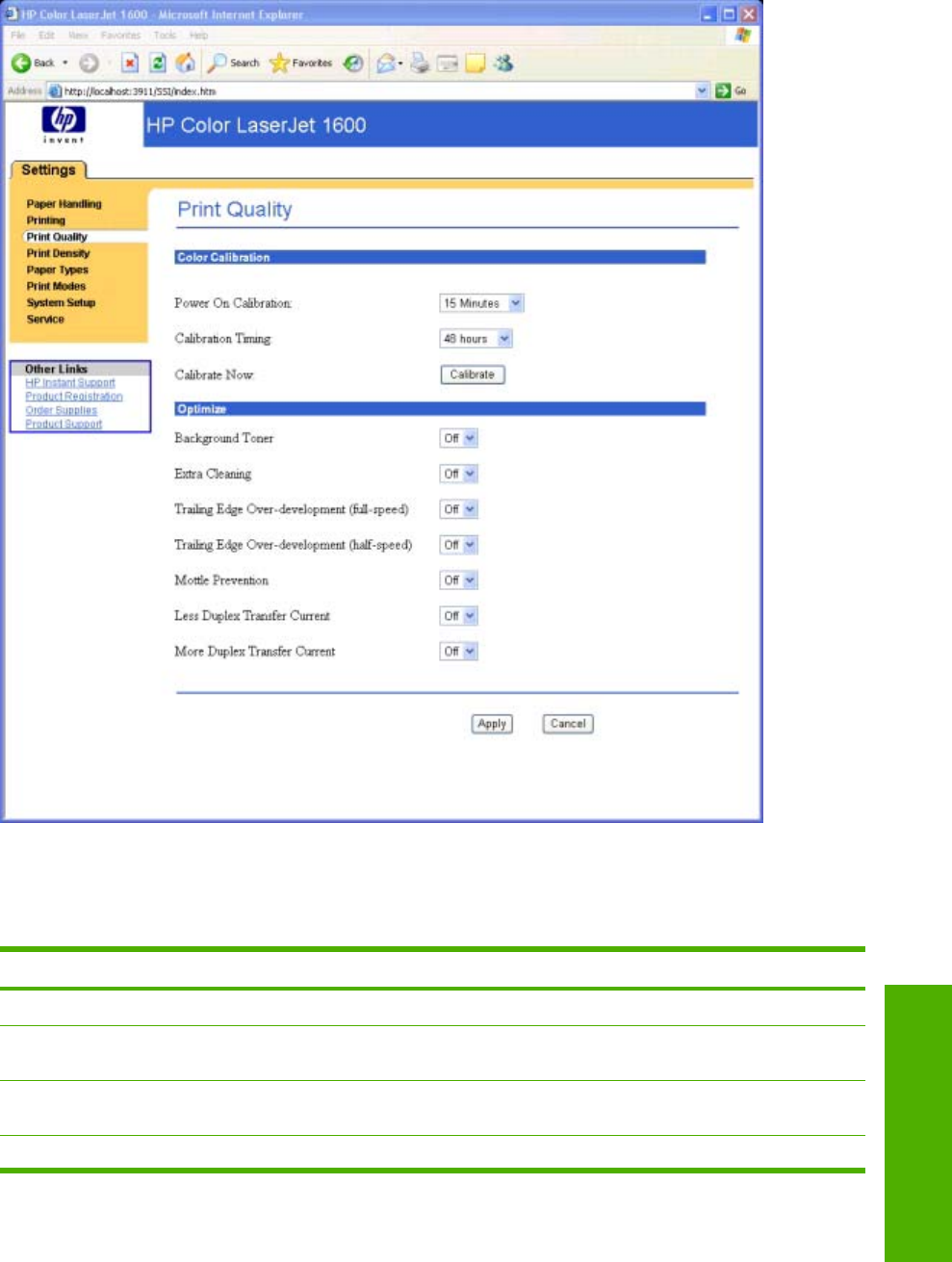This screenshot has height=1262, width=952.
Task: Open System Setup in sidebar
Action: tap(61, 302)
